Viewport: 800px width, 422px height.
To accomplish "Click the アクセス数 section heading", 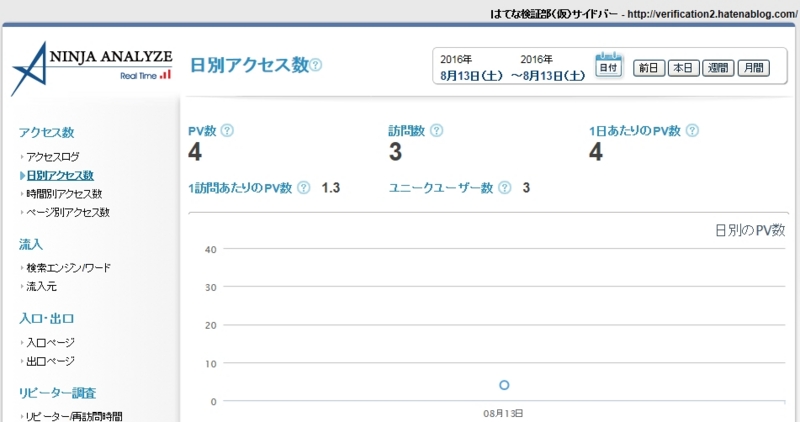I will point(46,133).
